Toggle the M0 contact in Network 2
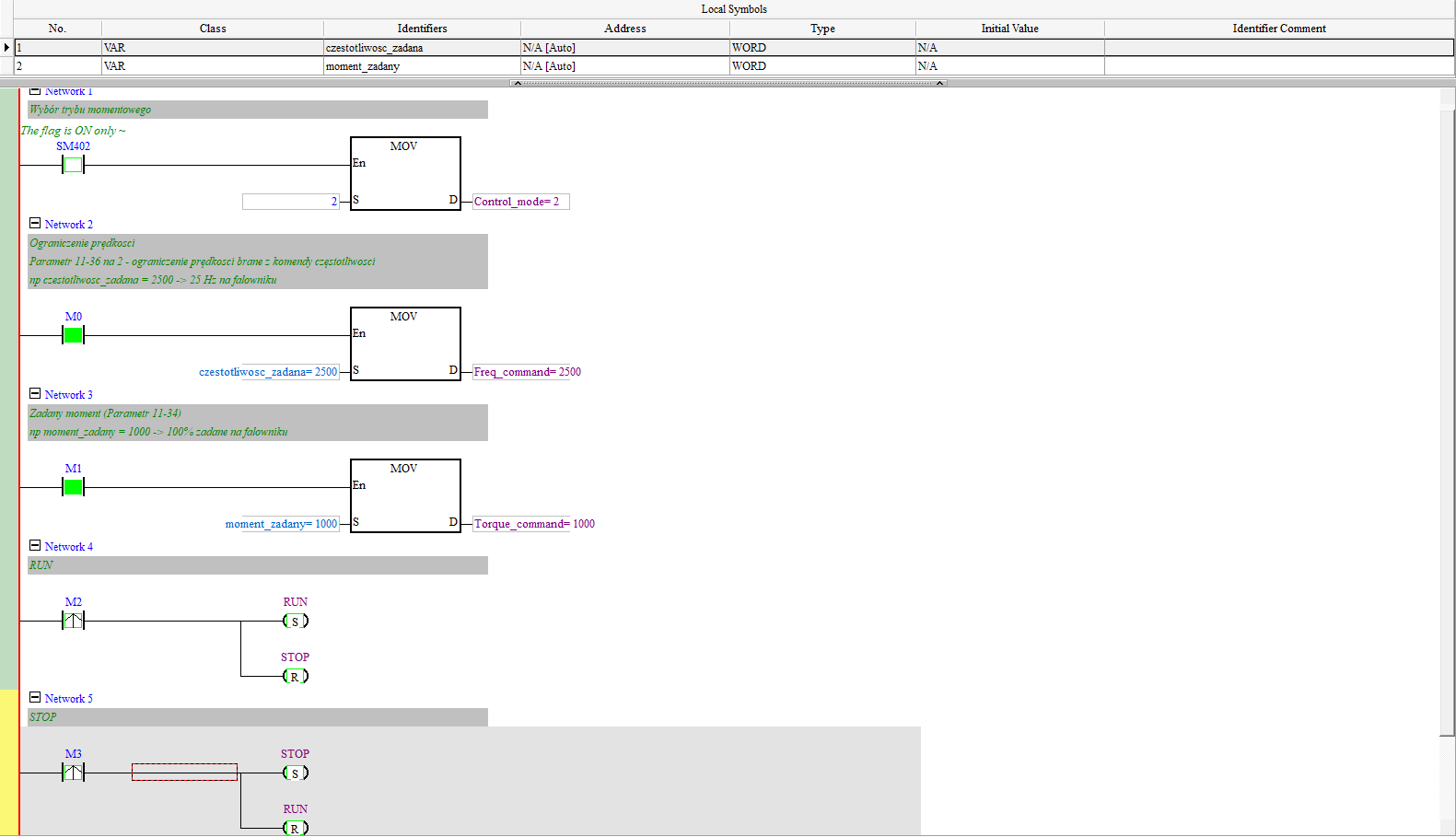 point(73,335)
